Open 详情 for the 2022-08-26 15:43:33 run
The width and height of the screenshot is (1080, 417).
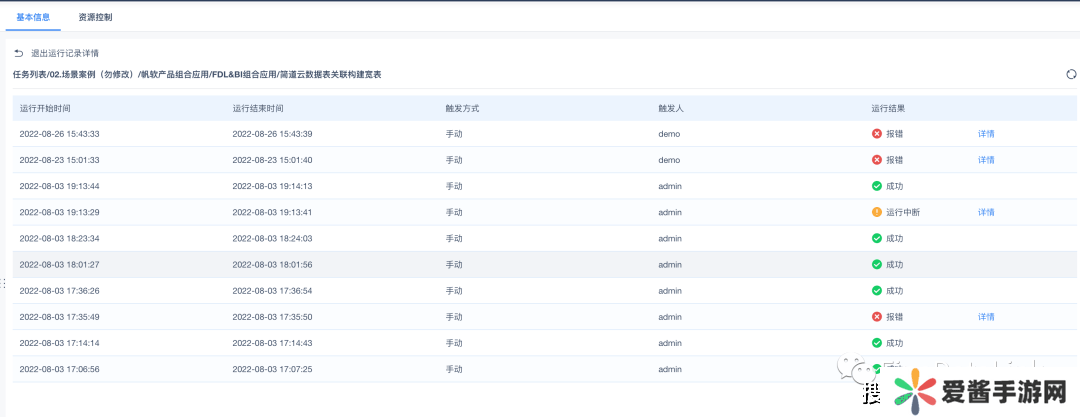click(x=986, y=134)
